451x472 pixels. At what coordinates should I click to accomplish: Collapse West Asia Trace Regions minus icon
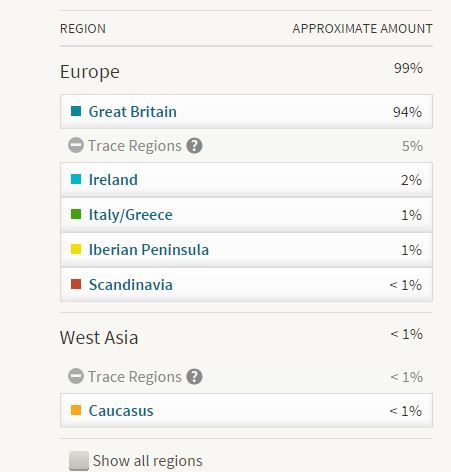click(x=76, y=376)
